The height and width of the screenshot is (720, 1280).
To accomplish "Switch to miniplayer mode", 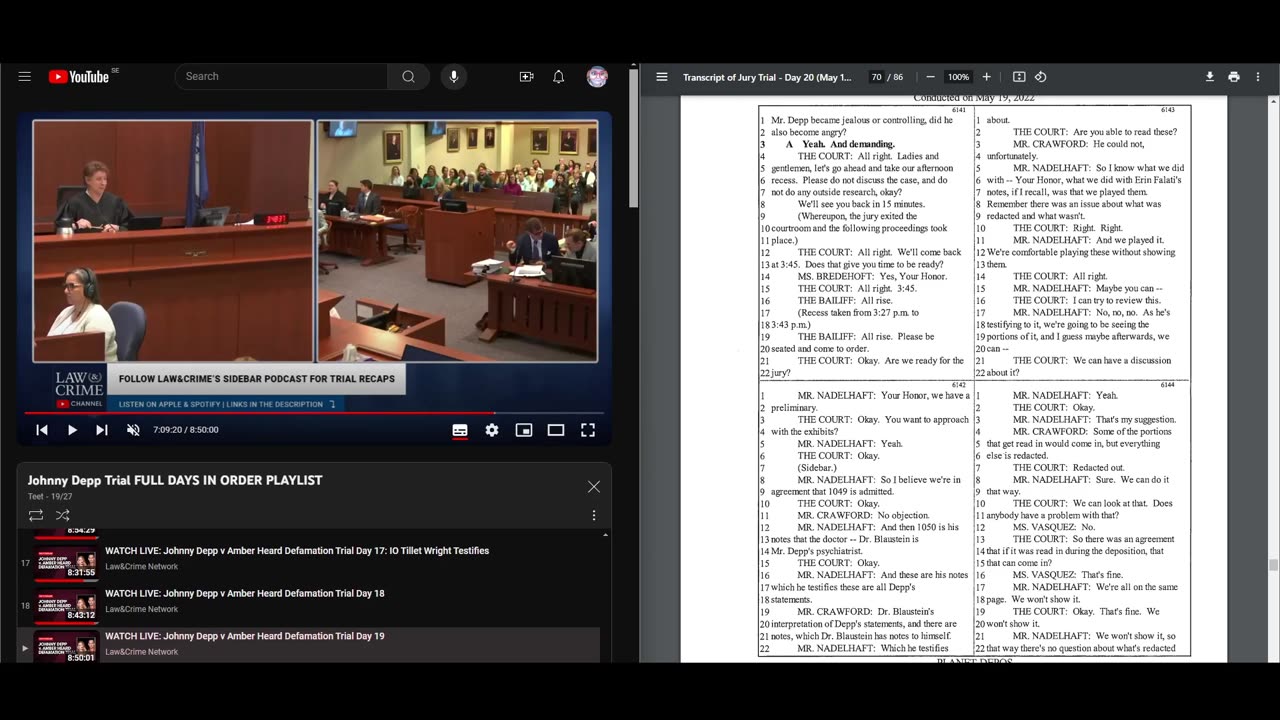I will pyautogui.click(x=524, y=430).
